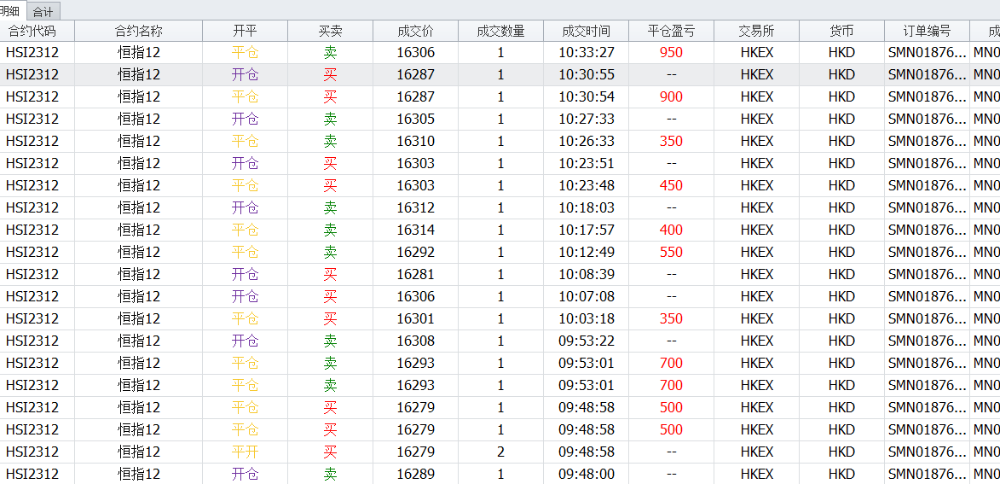
Task: Sort by 成交价 column header
Action: (415, 31)
